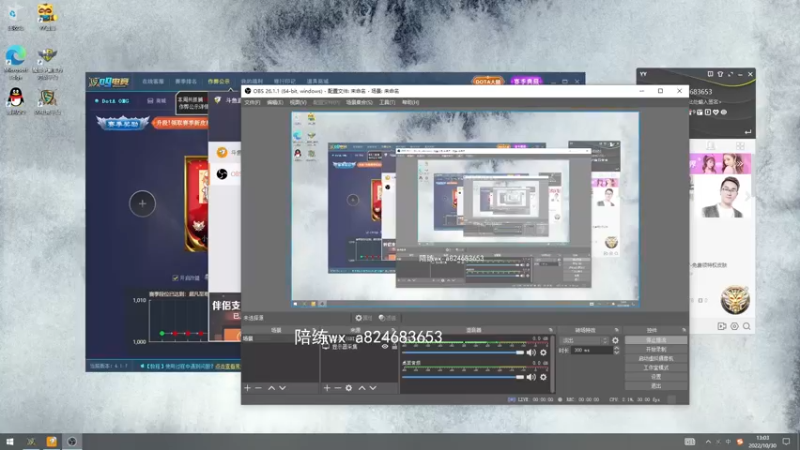Adjust the top mixer track volume slider

click(463, 353)
